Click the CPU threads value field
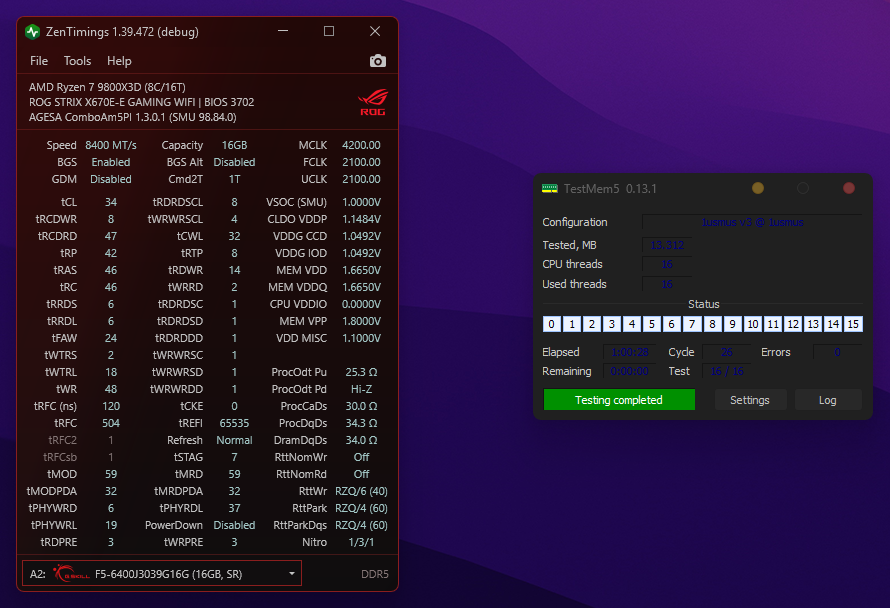The width and height of the screenshot is (890, 608). click(667, 264)
